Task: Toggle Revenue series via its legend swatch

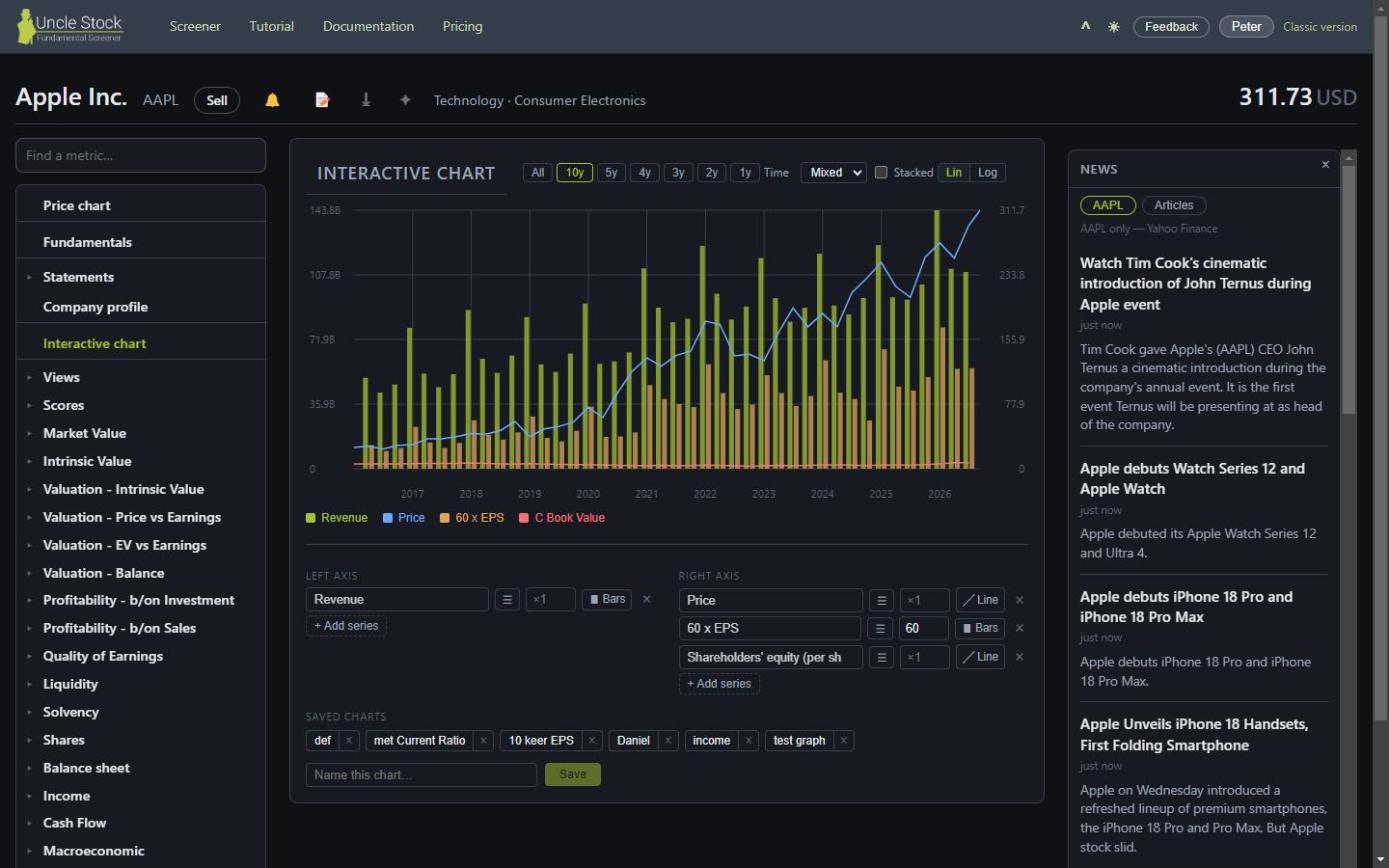Action: click(311, 518)
